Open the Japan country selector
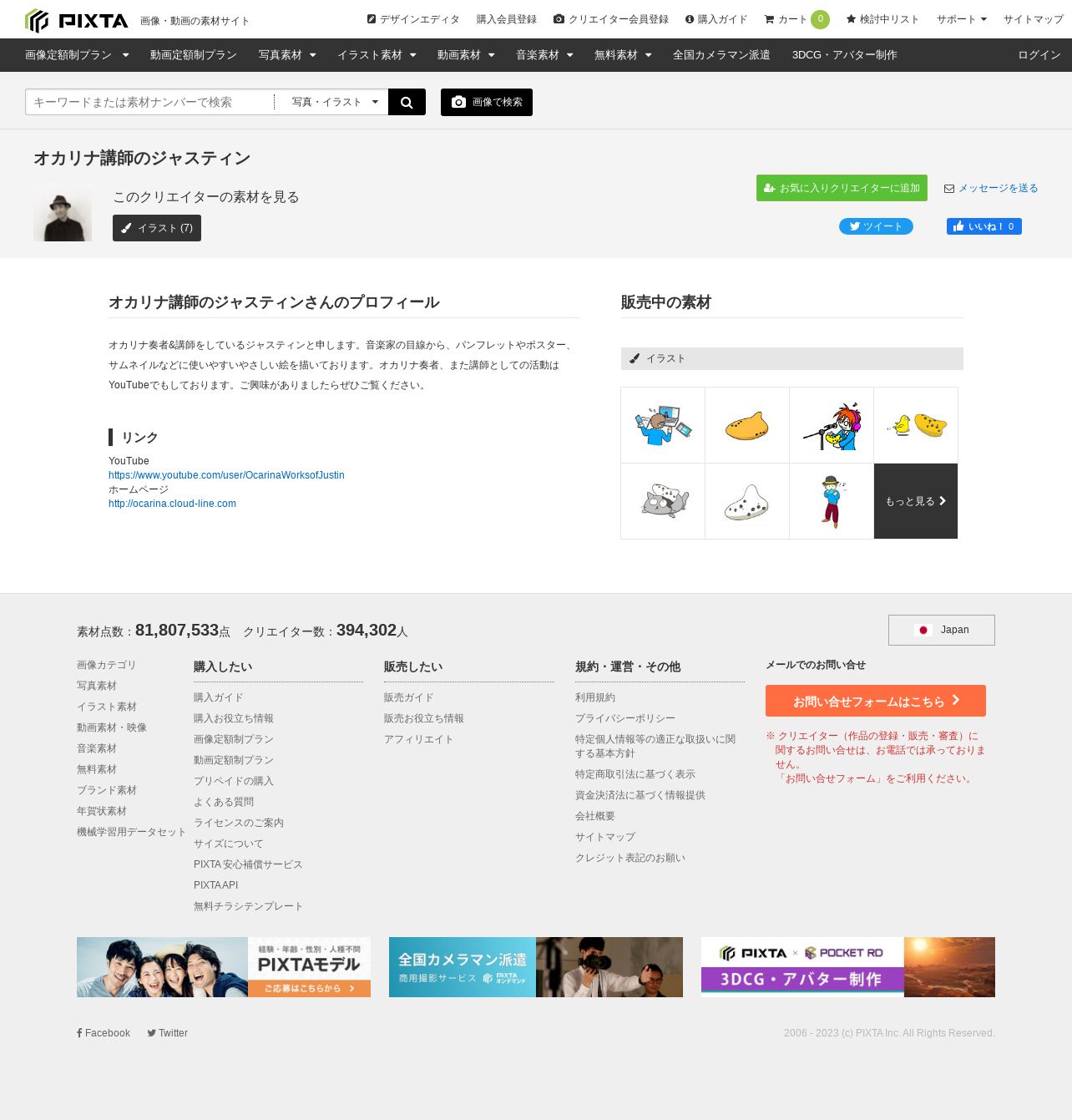The image size is (1072, 1120). click(942, 630)
